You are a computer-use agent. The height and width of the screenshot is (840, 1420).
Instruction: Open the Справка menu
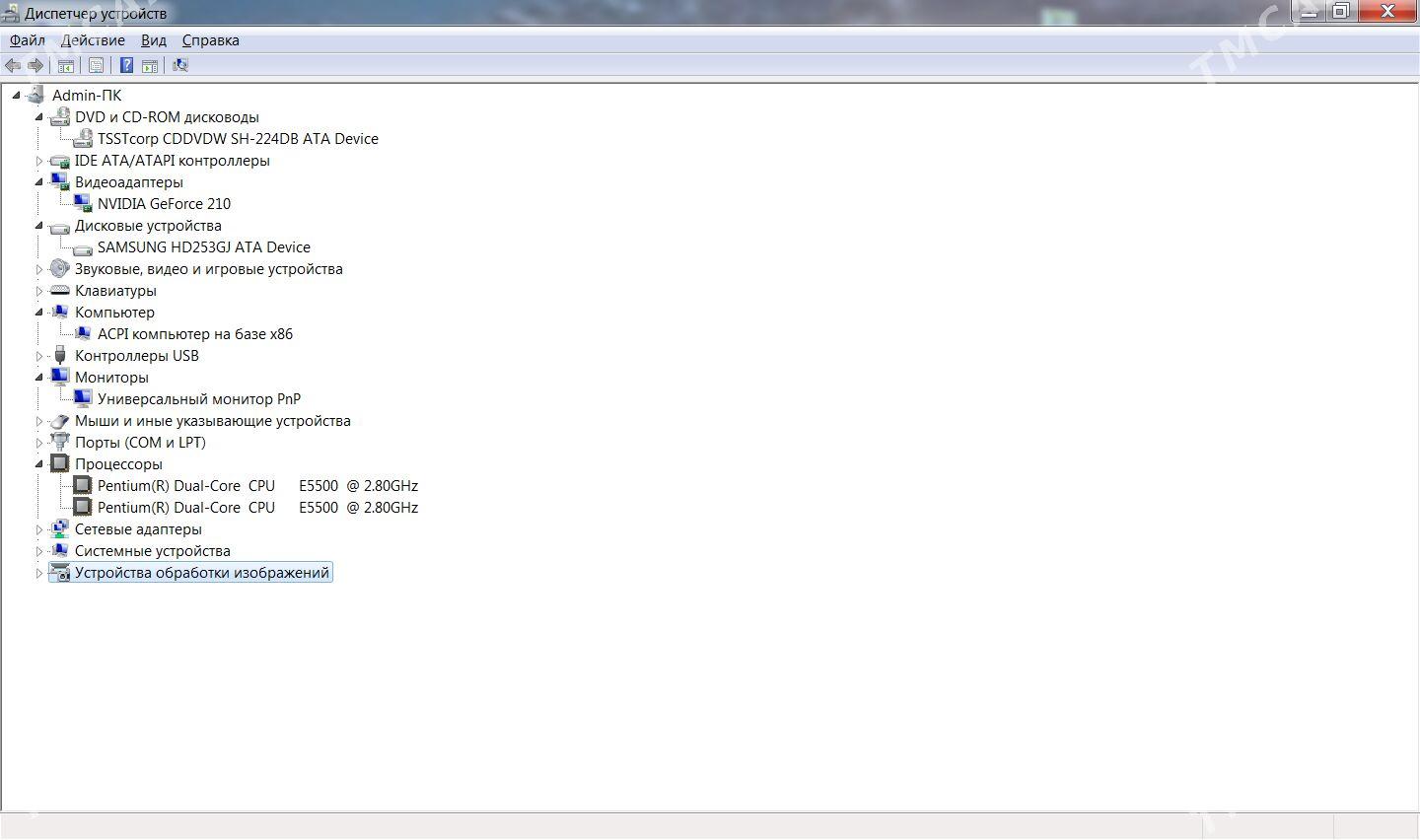coord(210,40)
